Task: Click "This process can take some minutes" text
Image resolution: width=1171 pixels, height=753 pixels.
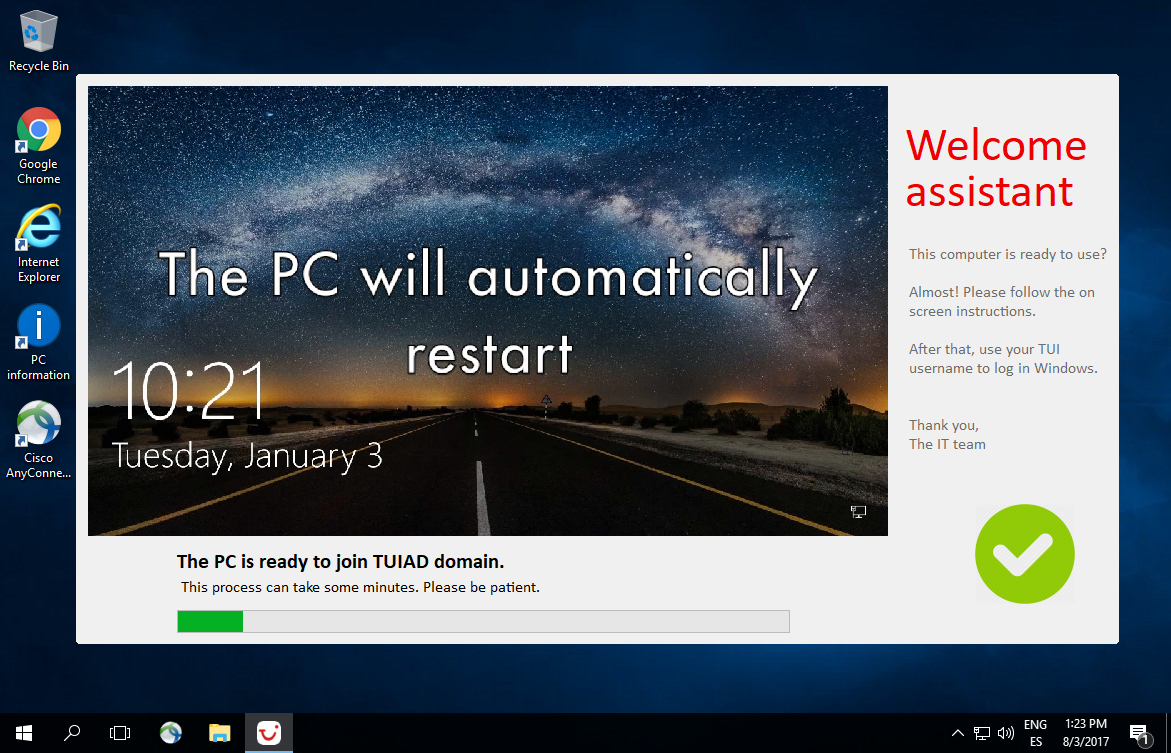Action: 360,587
